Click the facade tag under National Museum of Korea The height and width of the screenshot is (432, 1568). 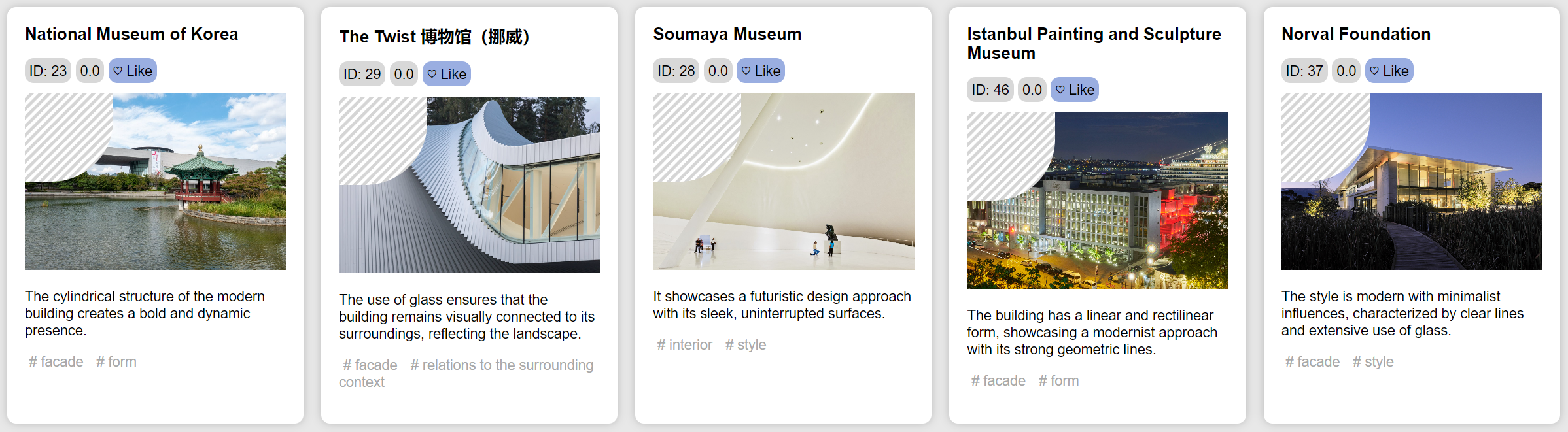(x=56, y=361)
